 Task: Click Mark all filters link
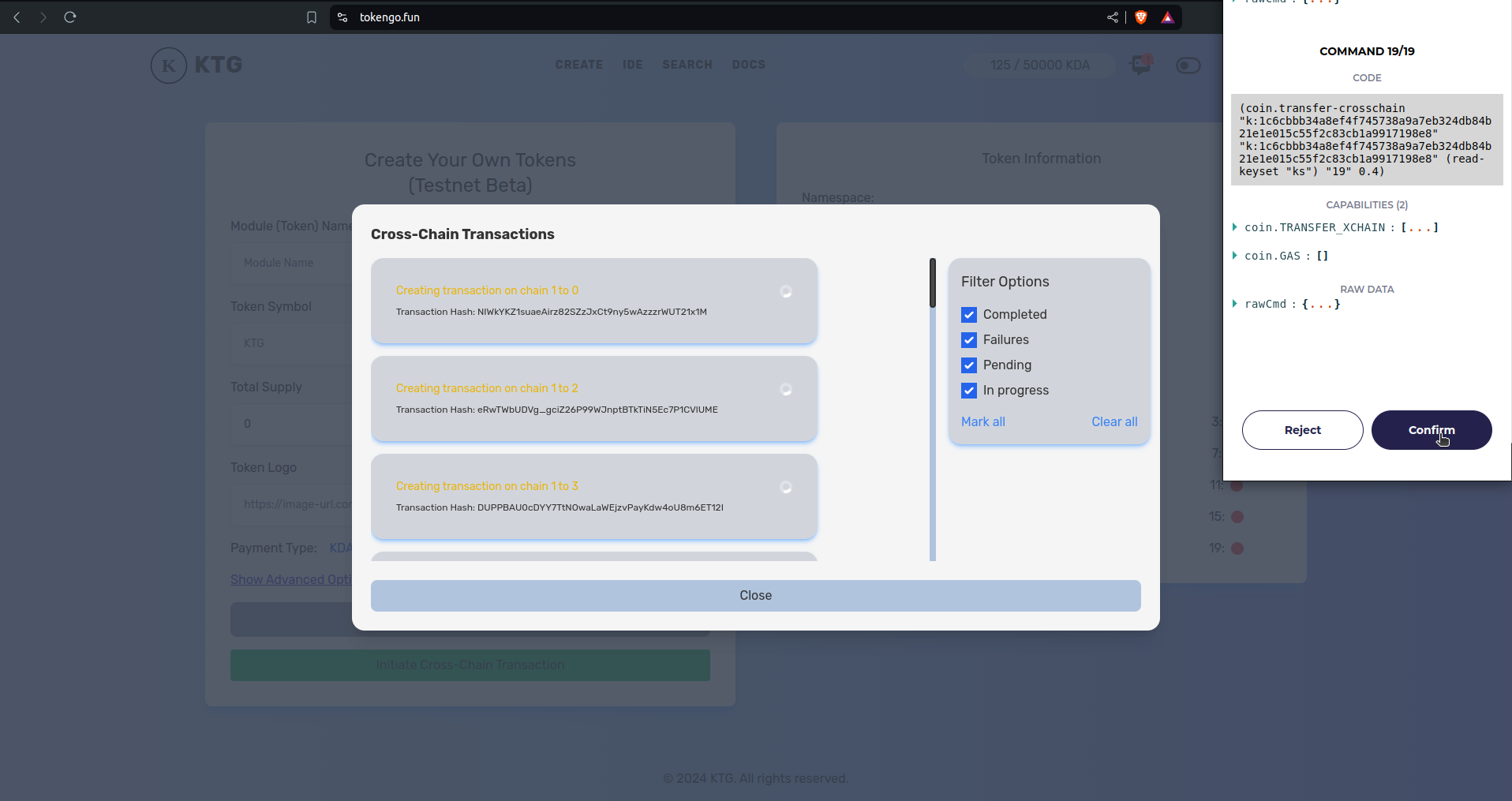coord(983,421)
